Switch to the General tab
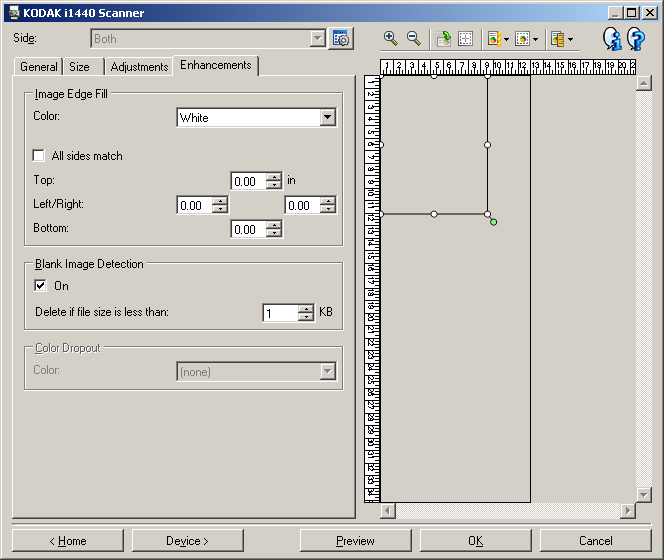 coord(39,67)
